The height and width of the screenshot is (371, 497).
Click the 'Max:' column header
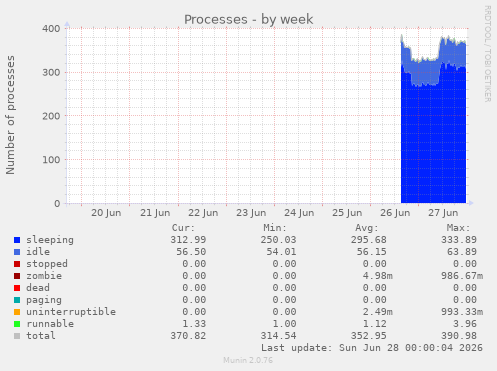point(458,228)
